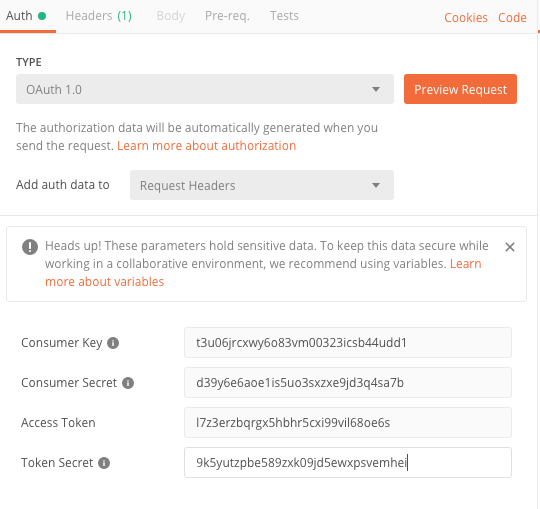Switch to the Headers (1) tab
Screen dimensions: 540x509
pyautogui.click(x=98, y=16)
